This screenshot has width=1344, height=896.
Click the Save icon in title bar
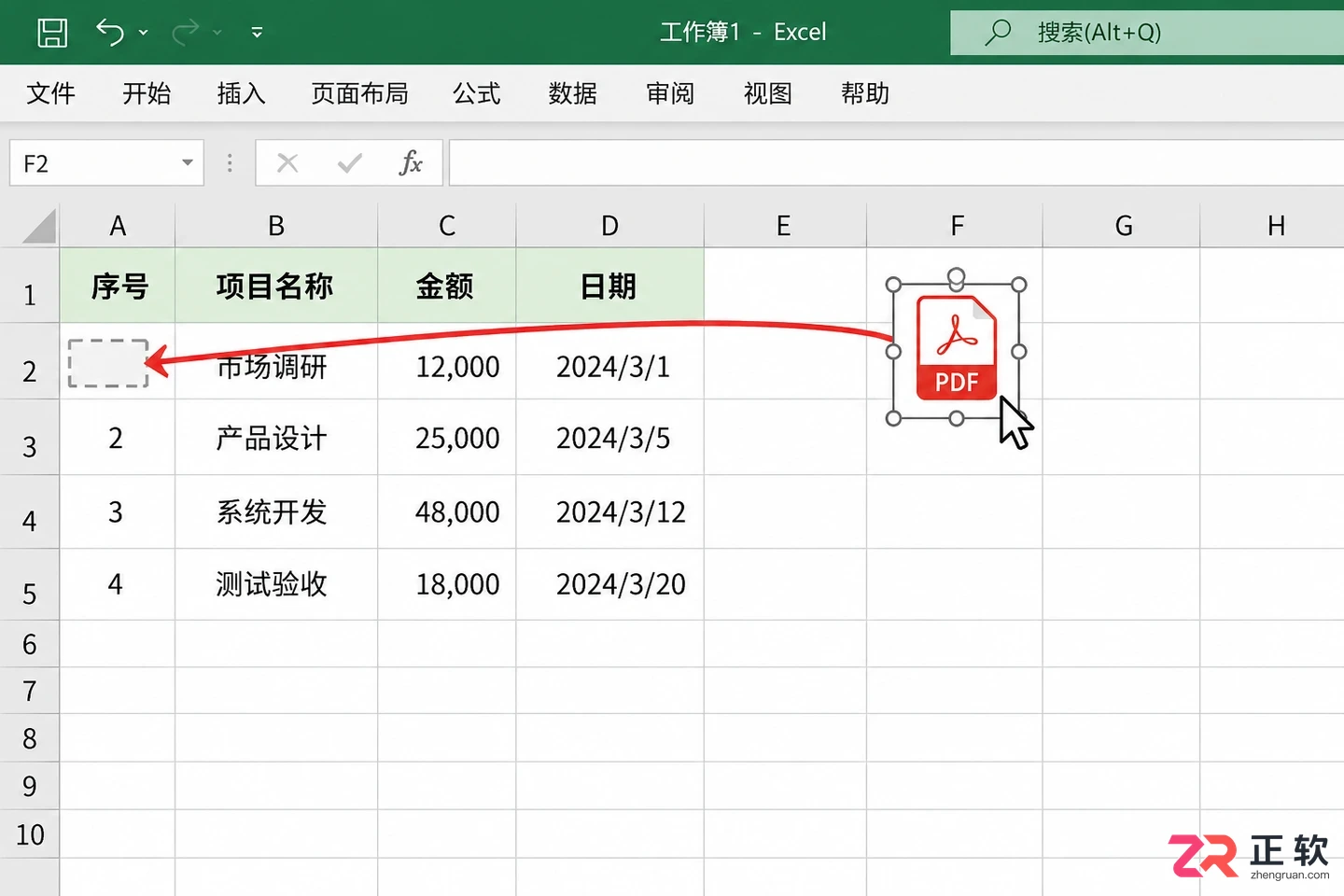pos(52,32)
